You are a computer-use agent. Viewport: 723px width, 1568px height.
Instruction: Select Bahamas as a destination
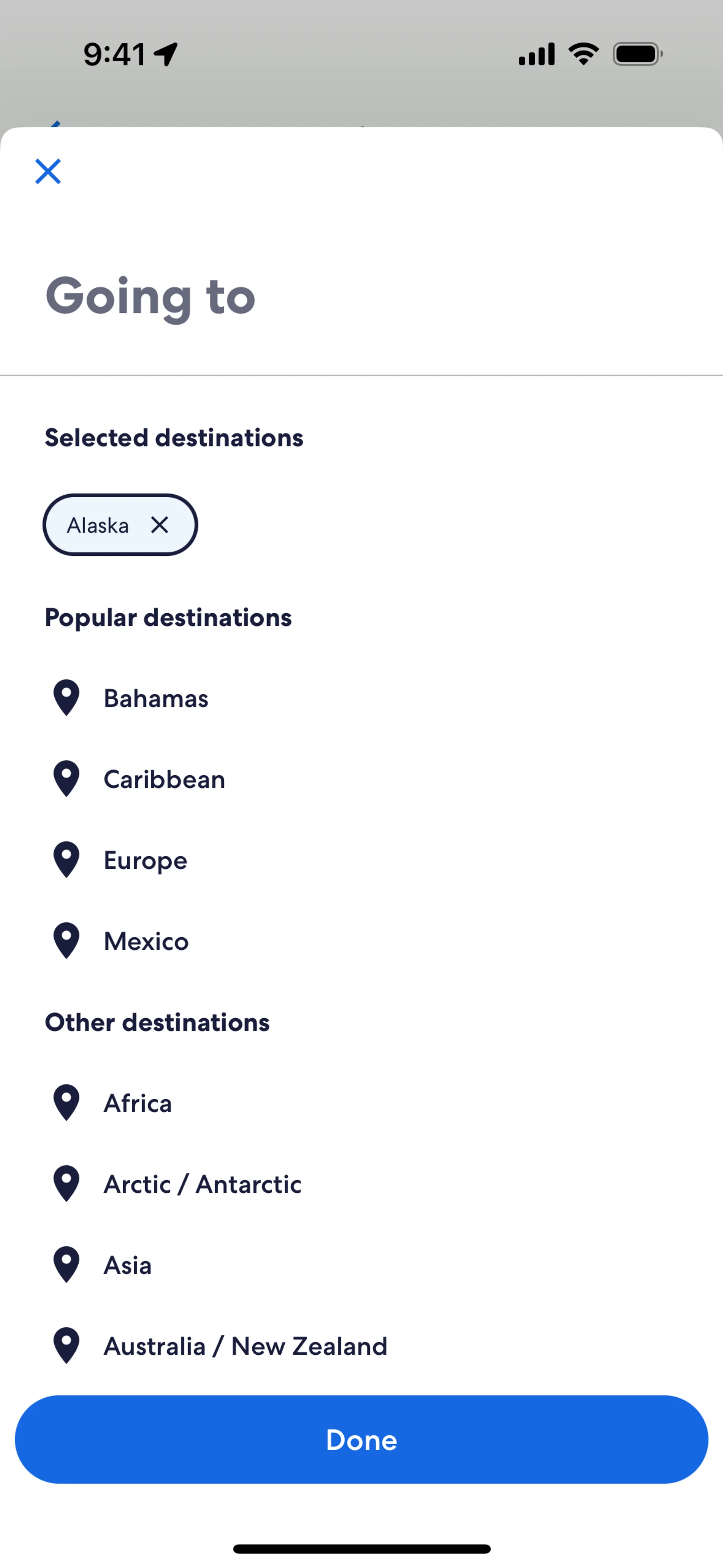point(156,698)
